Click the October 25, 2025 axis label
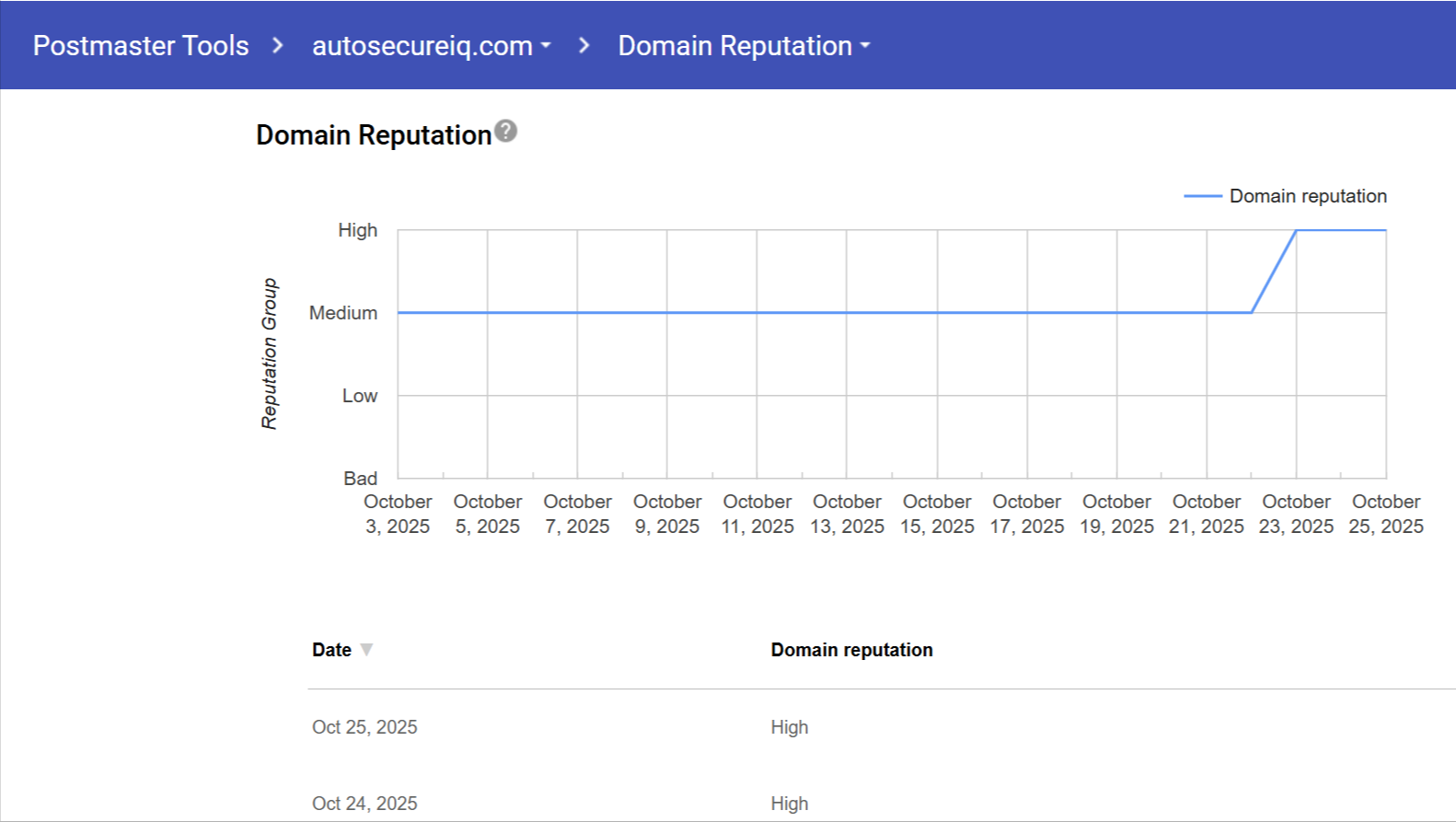1456x822 pixels. tap(1385, 514)
